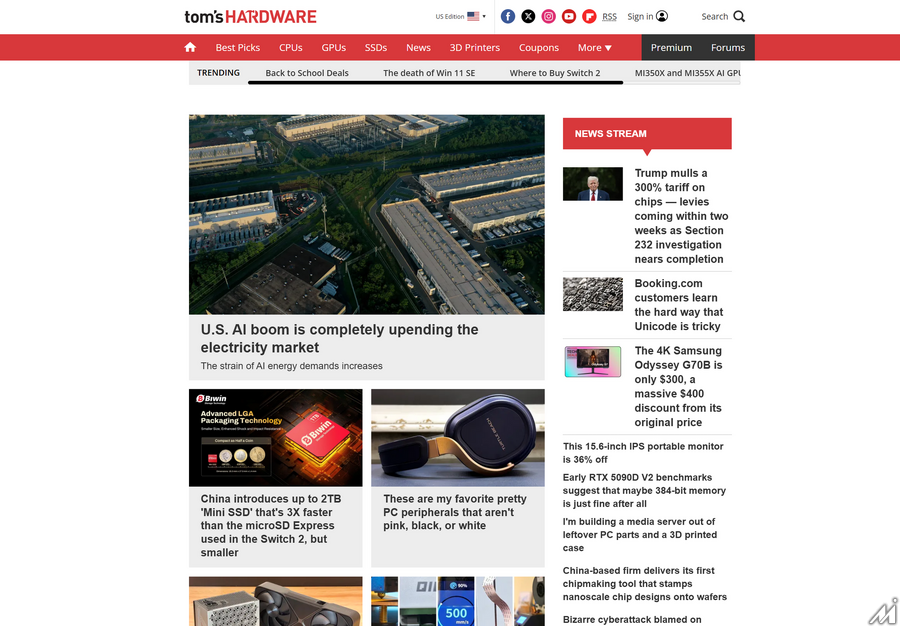Open the Premium tab
900x626 pixels.
[x=671, y=48]
